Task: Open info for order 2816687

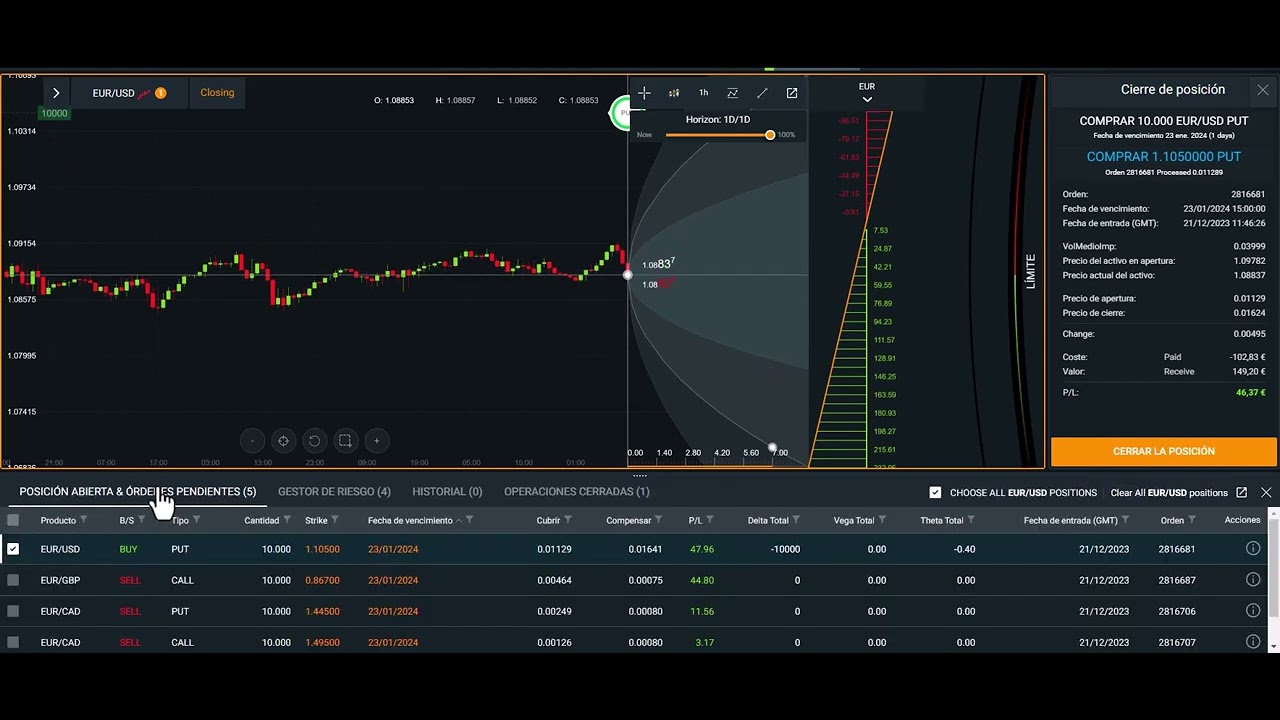Action: (x=1253, y=580)
